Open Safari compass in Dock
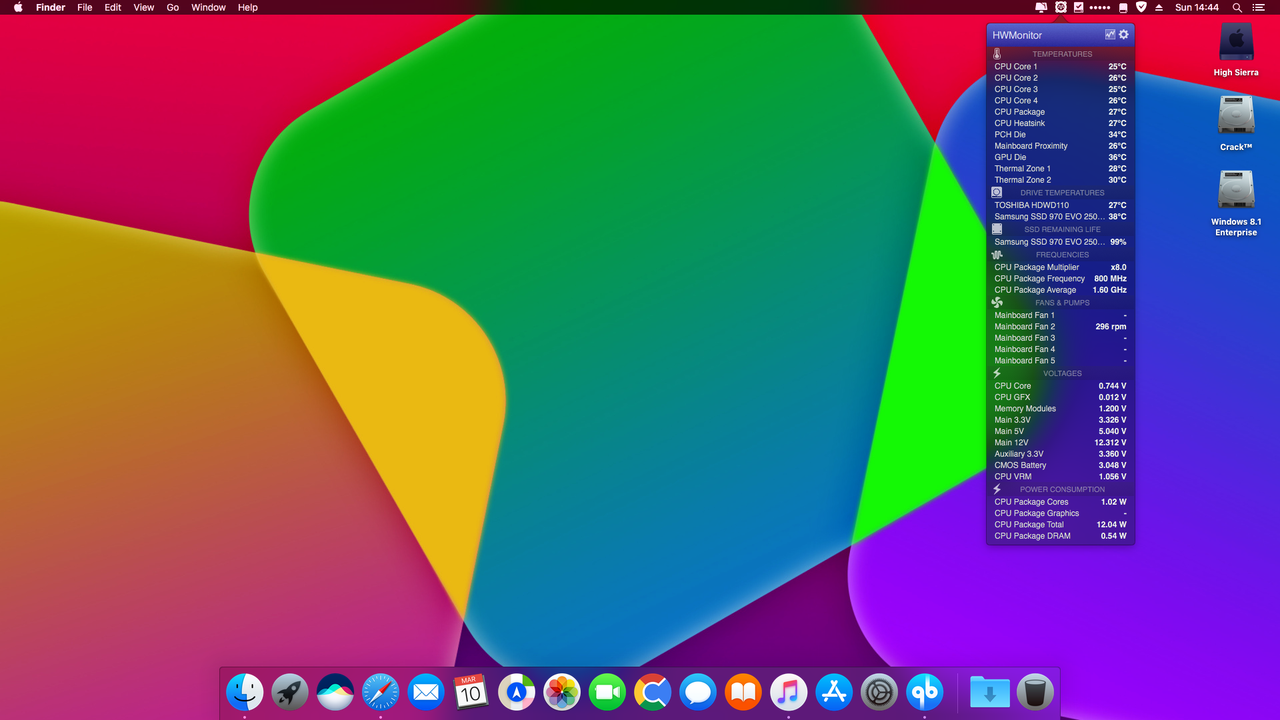The image size is (1280, 720). 381,692
